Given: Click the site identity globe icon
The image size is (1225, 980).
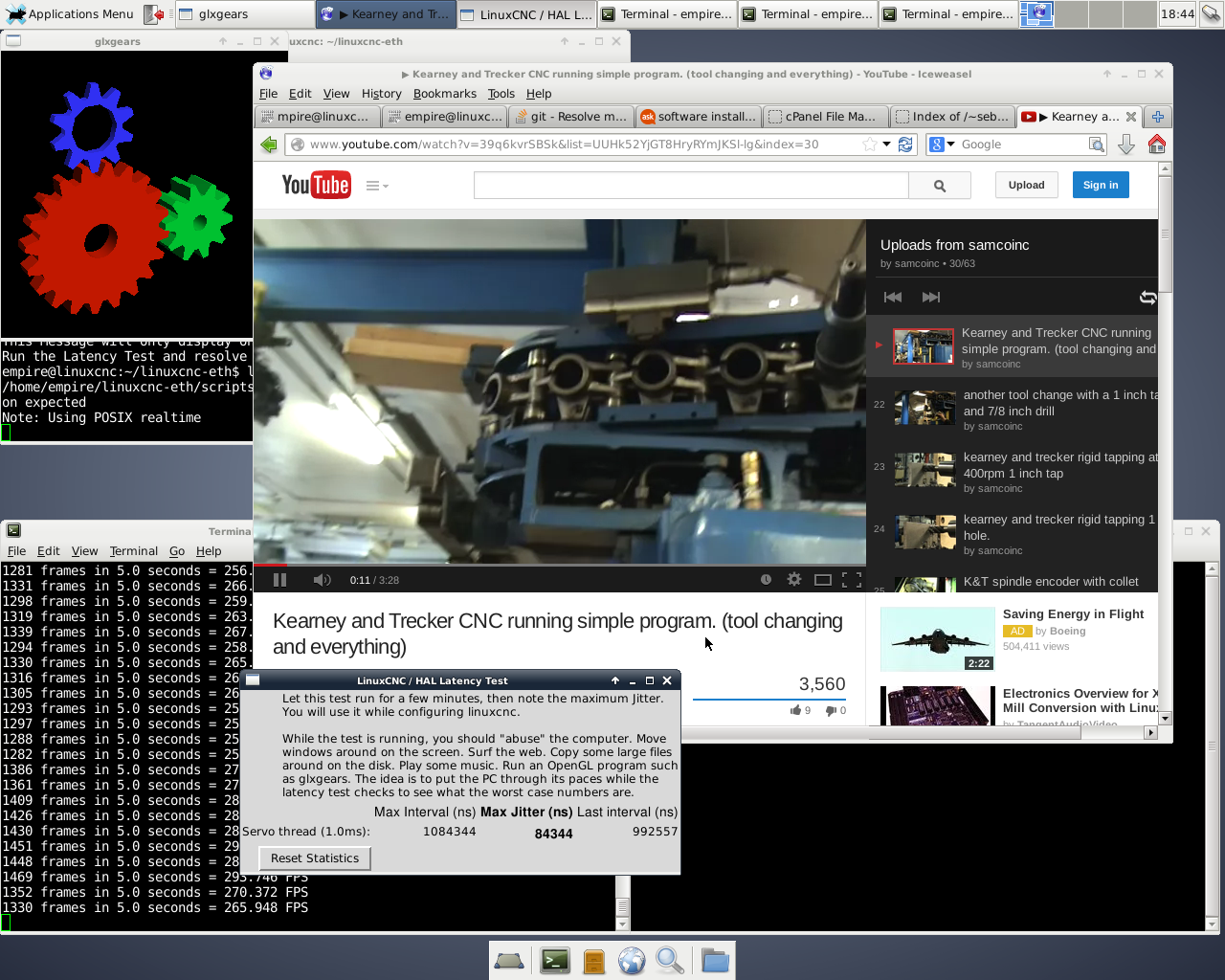Looking at the screenshot, I should pyautogui.click(x=298, y=145).
